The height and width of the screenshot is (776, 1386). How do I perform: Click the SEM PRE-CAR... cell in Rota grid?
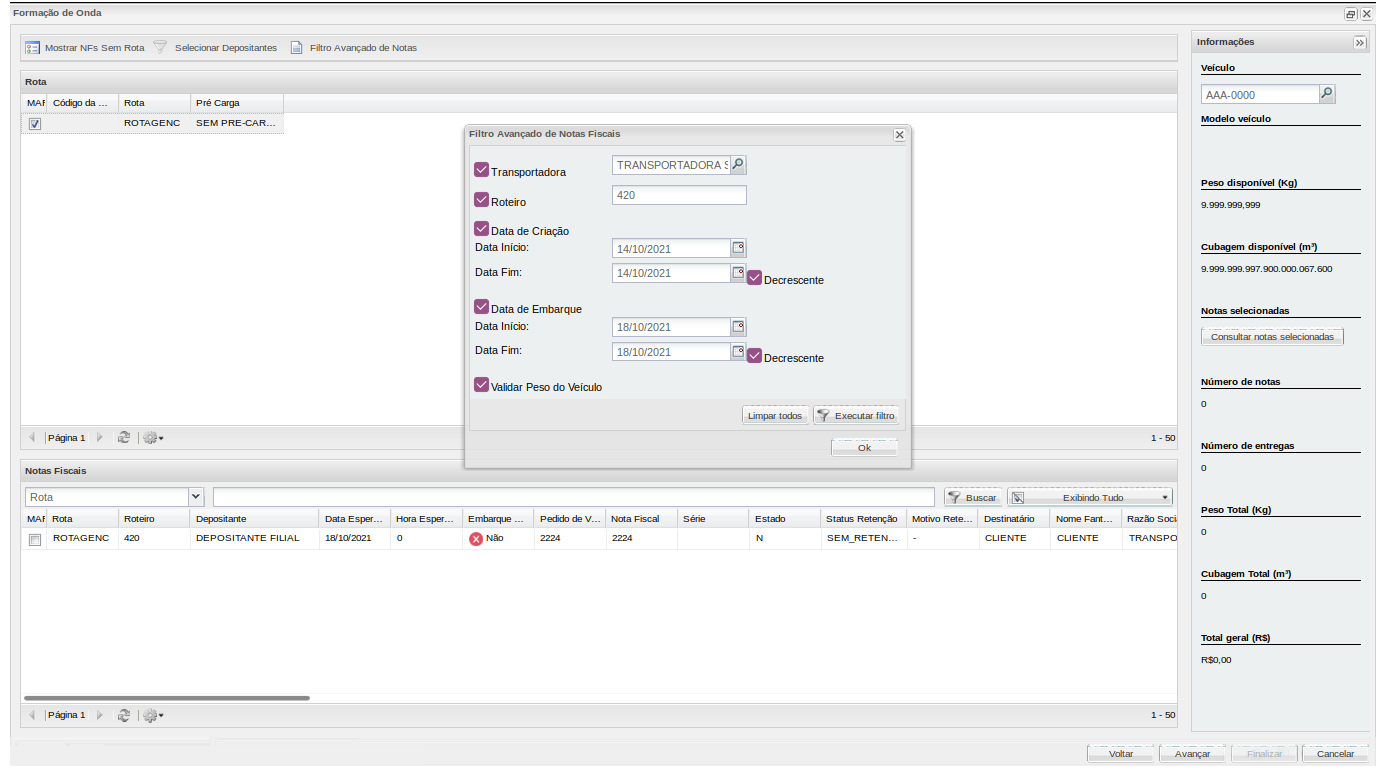(x=237, y=123)
